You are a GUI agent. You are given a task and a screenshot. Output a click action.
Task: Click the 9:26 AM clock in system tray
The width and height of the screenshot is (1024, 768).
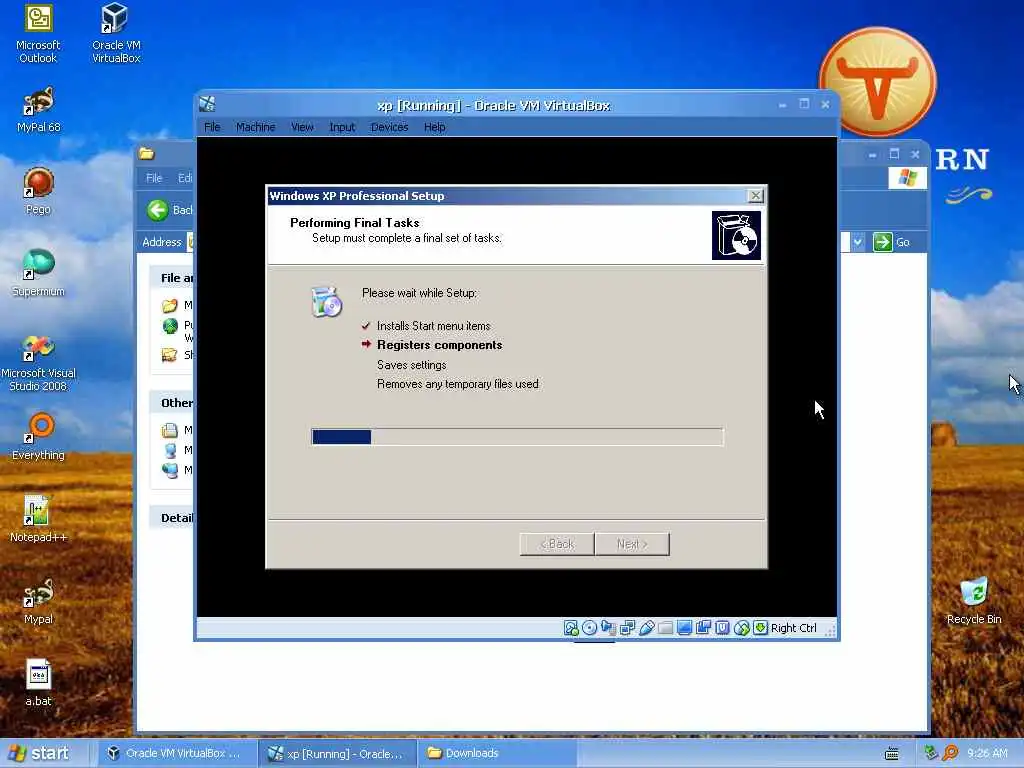point(987,753)
